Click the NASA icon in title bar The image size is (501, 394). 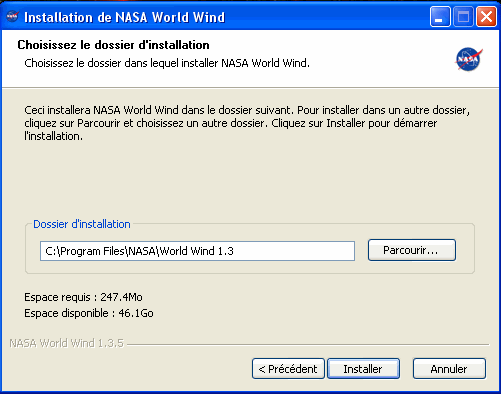coord(13,16)
